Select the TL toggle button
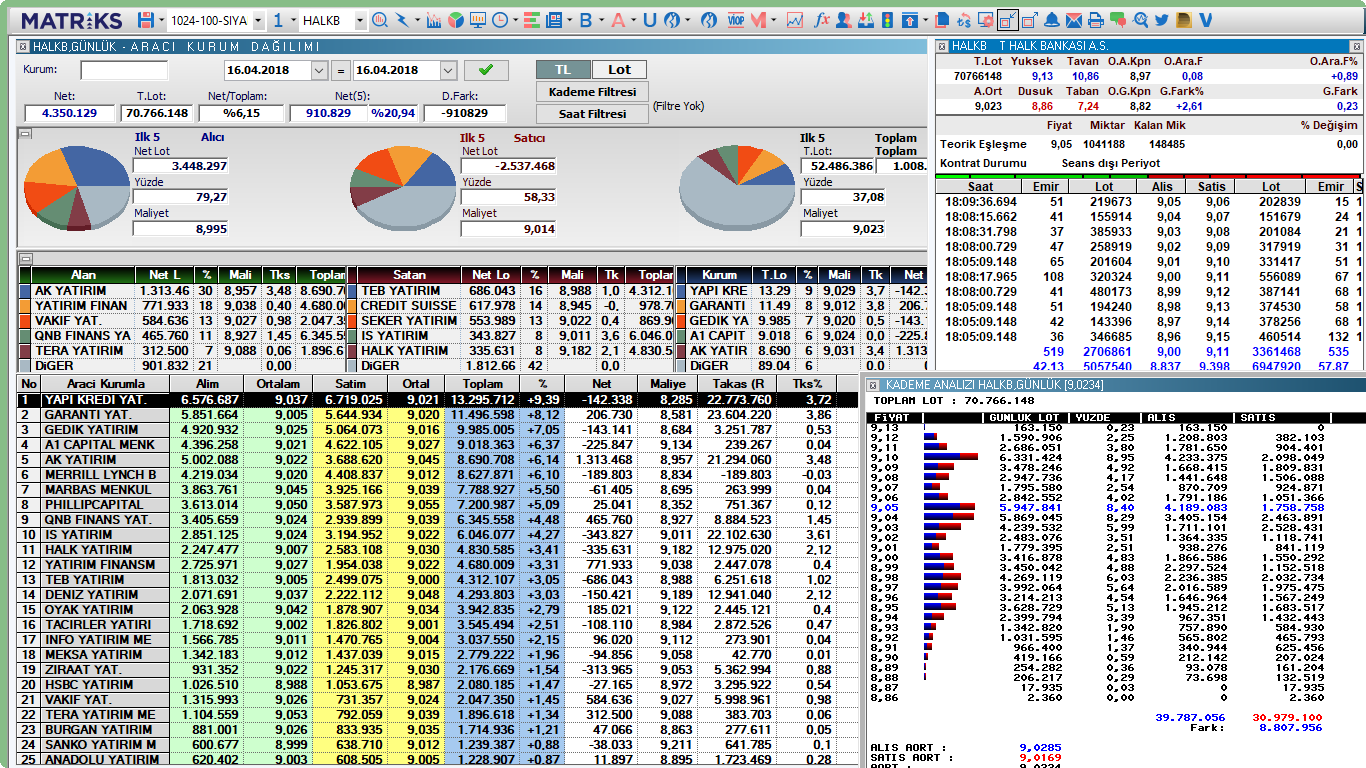The image size is (1366, 768). tap(563, 69)
